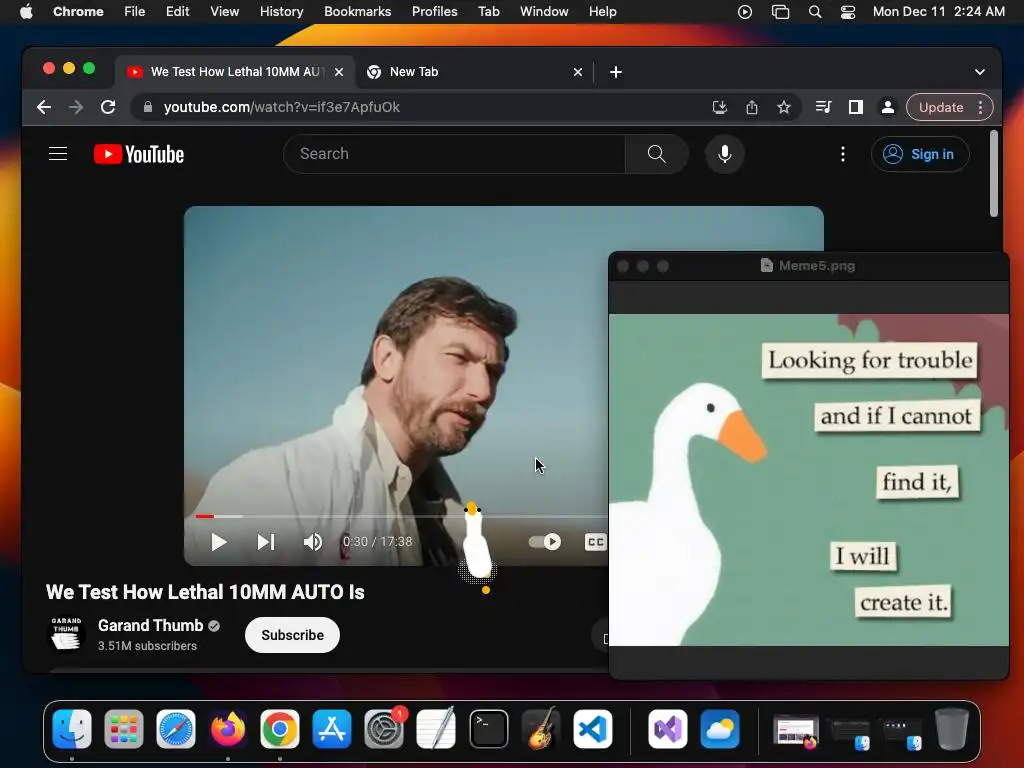Viewport: 1024px width, 768px height.
Task: Open the History menu
Action: pyautogui.click(x=281, y=12)
